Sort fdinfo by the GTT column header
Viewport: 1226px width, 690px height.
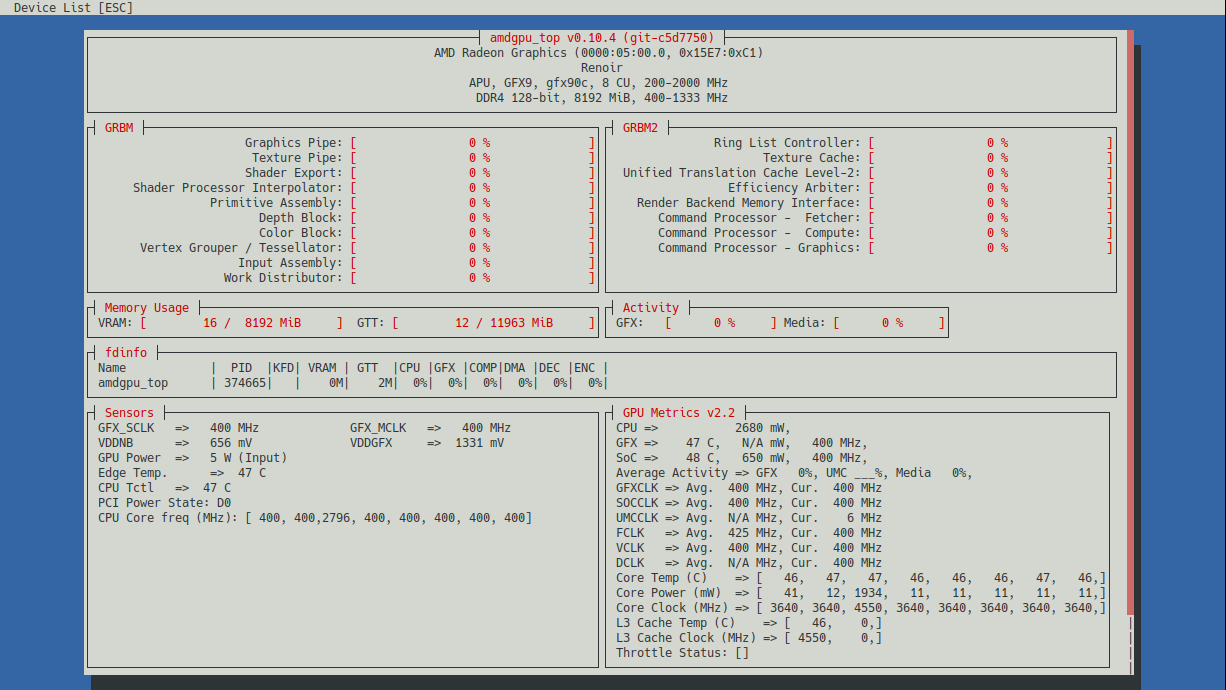coord(367,368)
